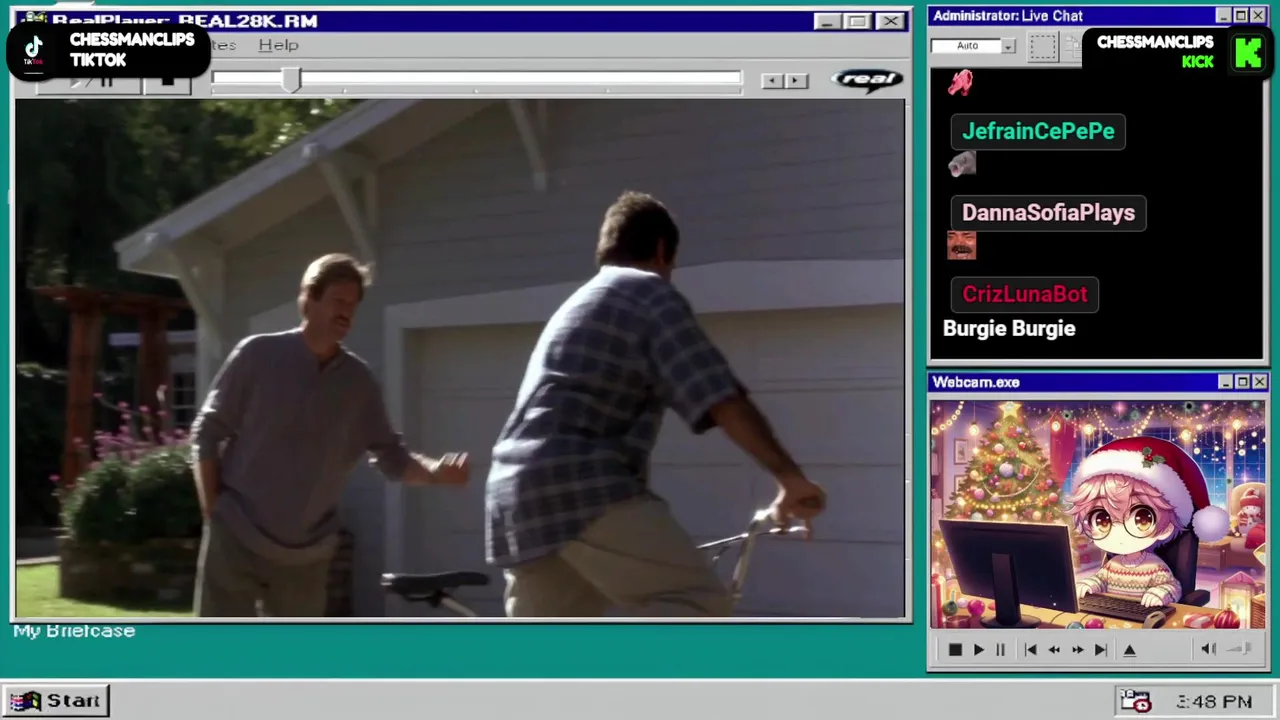Maximize the Live Chat window
Viewport: 1280px width, 720px height.
tap(1241, 16)
